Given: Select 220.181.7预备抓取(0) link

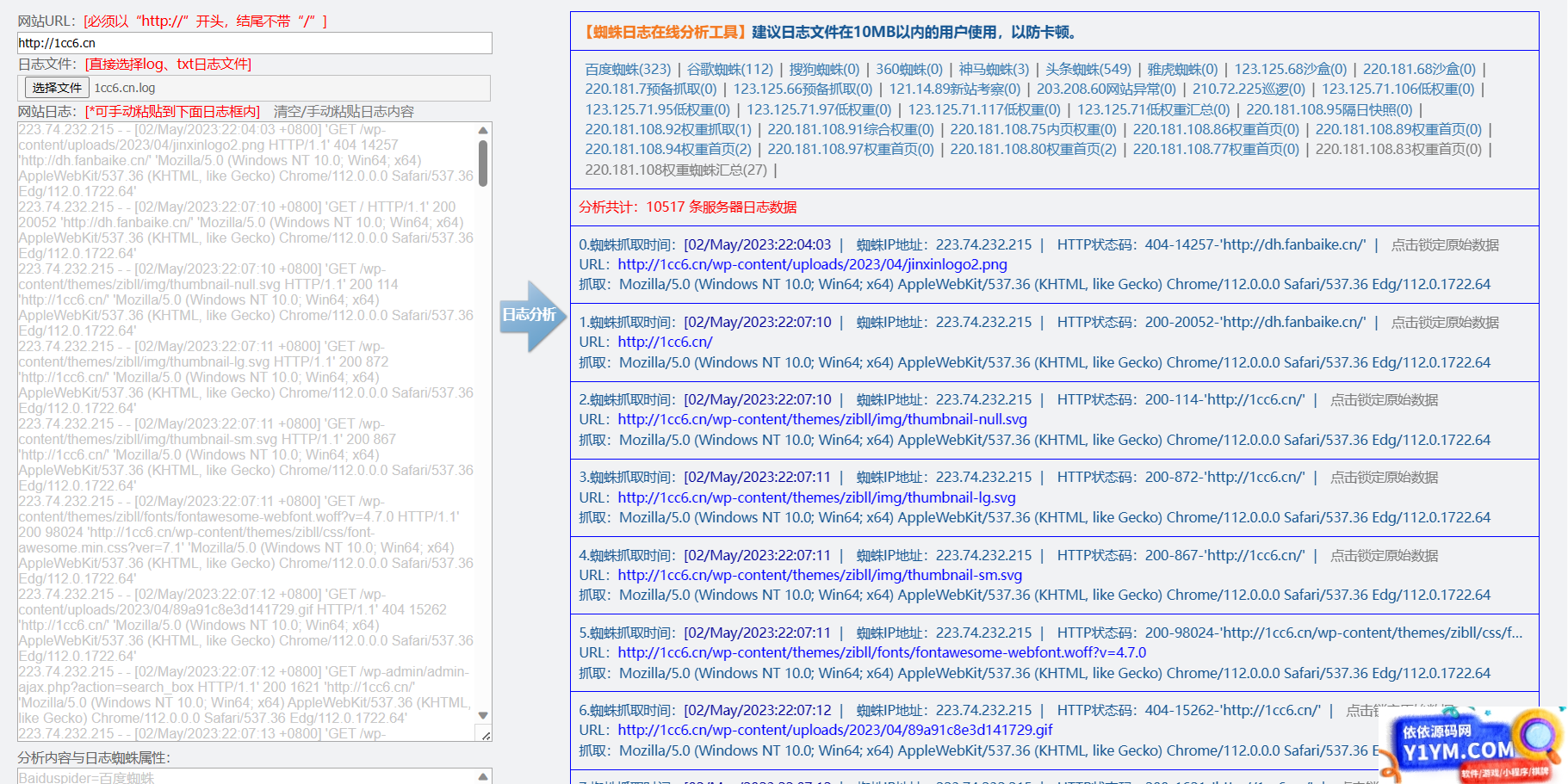Looking at the screenshot, I should point(650,89).
